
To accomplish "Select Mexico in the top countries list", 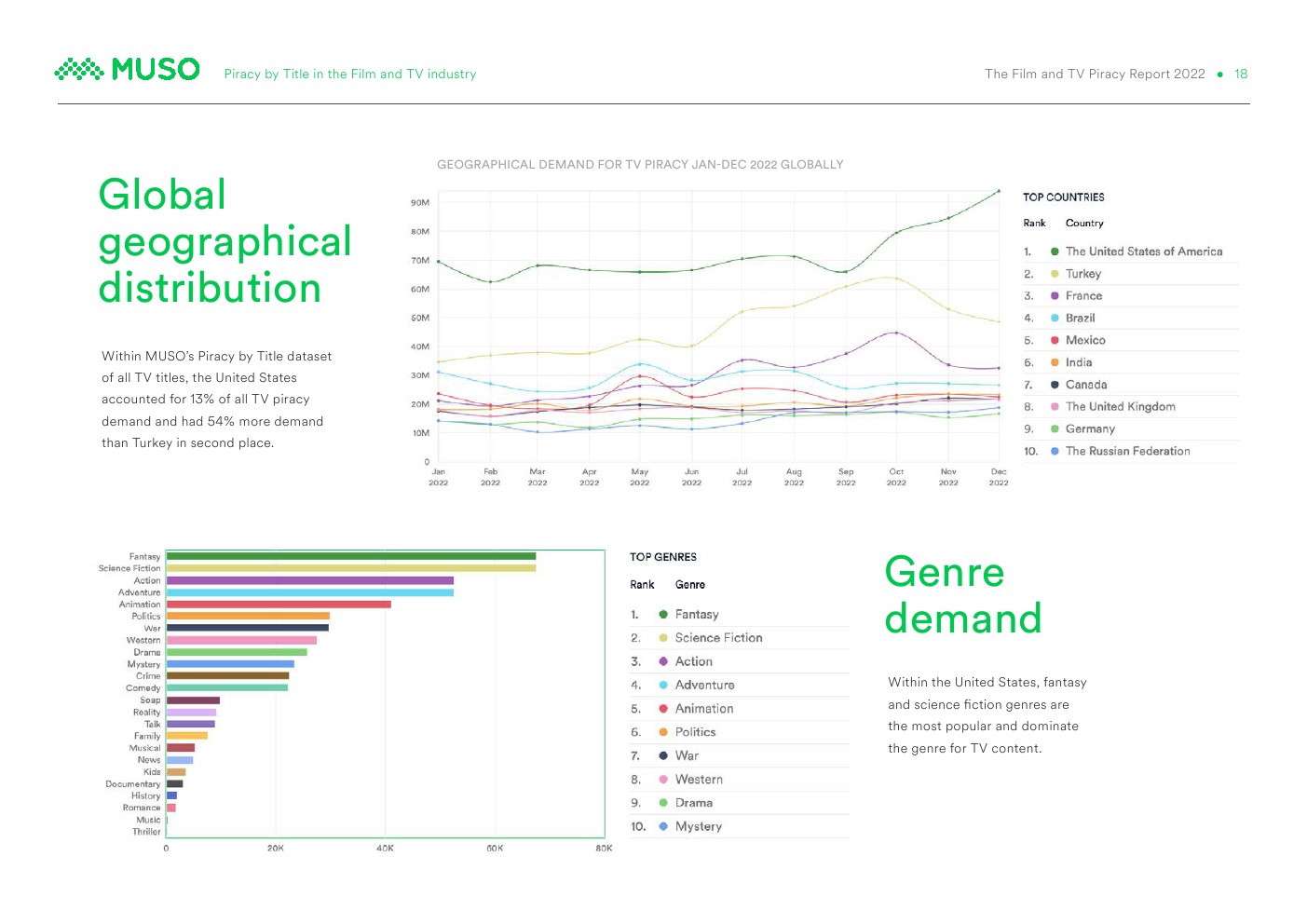I will click(x=1085, y=341).
